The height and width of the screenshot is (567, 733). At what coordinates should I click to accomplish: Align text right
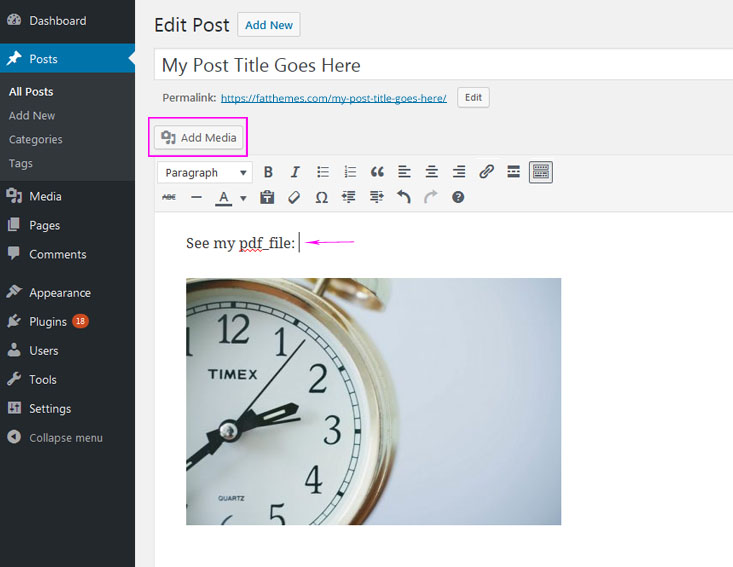pos(459,172)
